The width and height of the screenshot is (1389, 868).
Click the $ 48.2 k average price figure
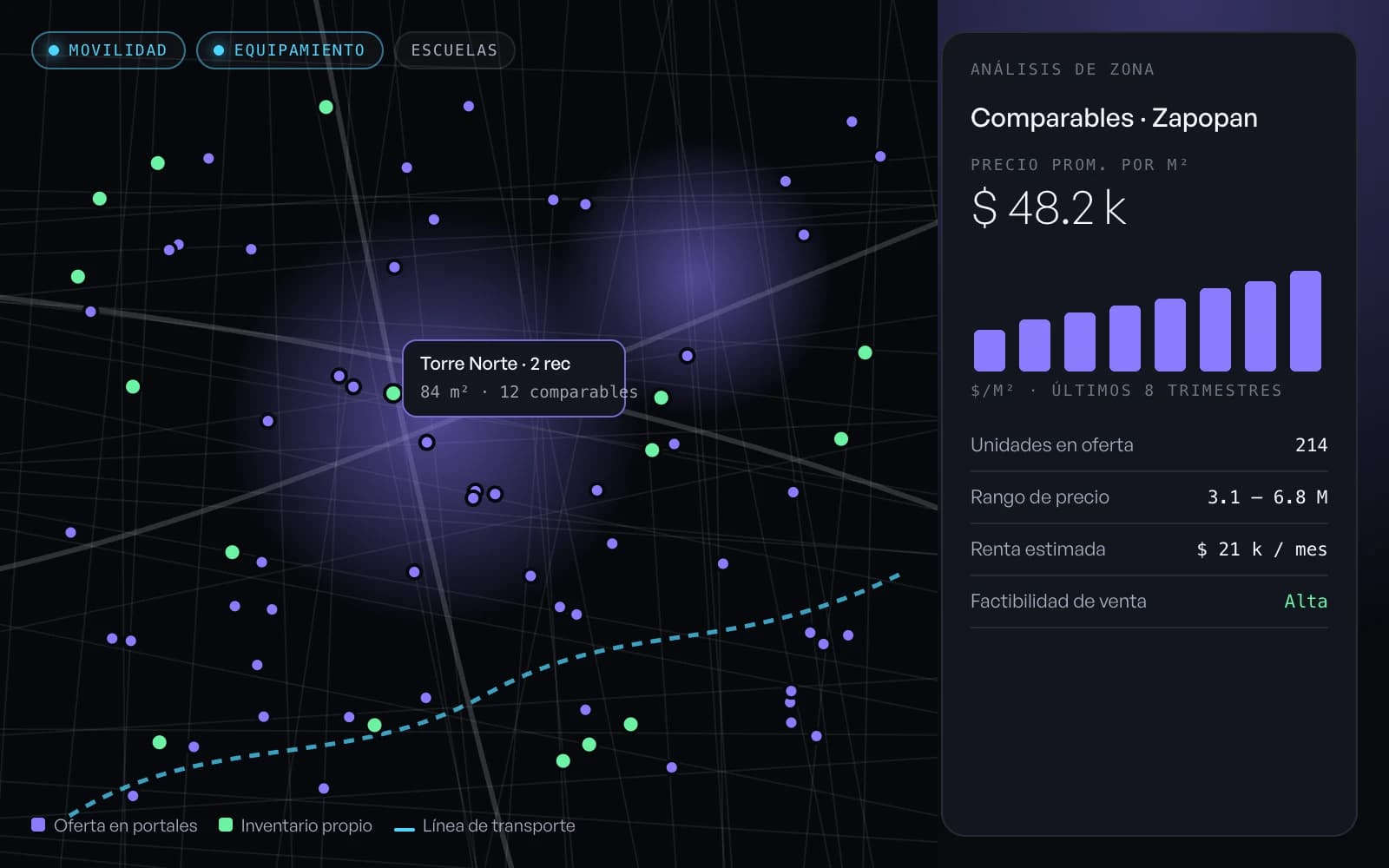[x=1049, y=208]
